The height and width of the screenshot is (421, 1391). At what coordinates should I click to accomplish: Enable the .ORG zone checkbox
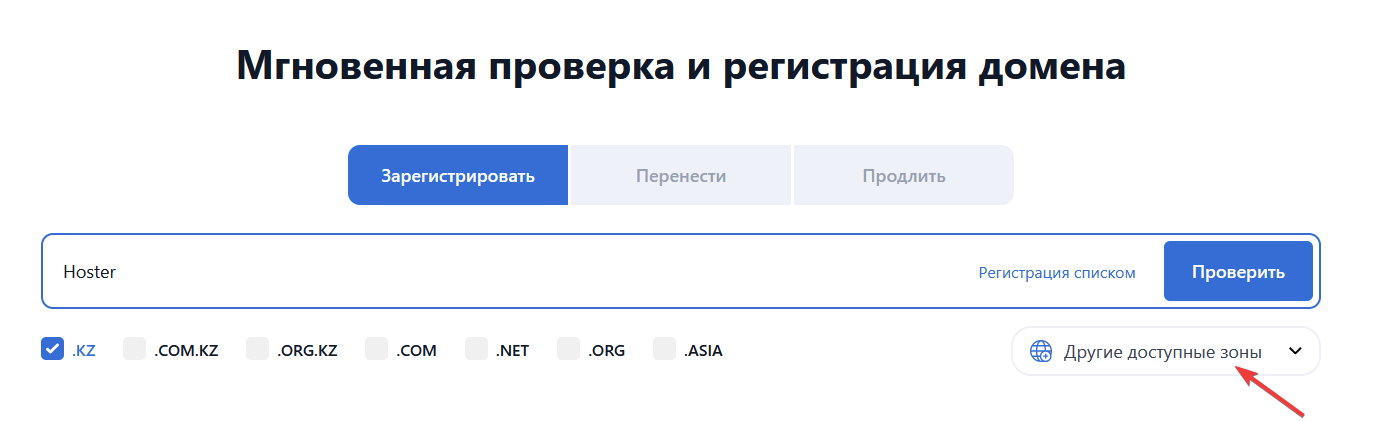tap(569, 349)
